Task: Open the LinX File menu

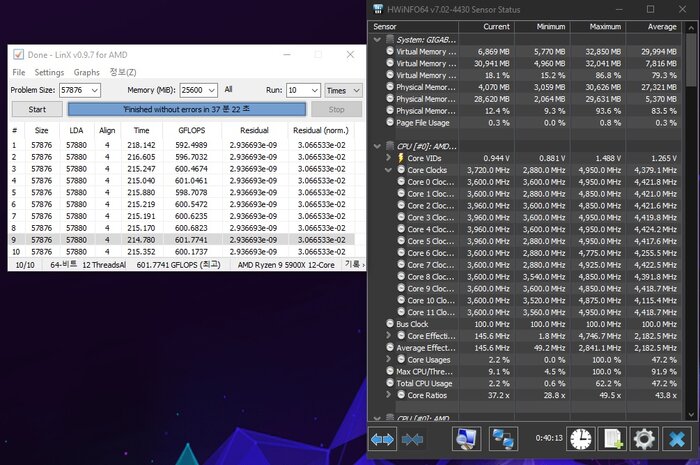Action: (x=19, y=72)
